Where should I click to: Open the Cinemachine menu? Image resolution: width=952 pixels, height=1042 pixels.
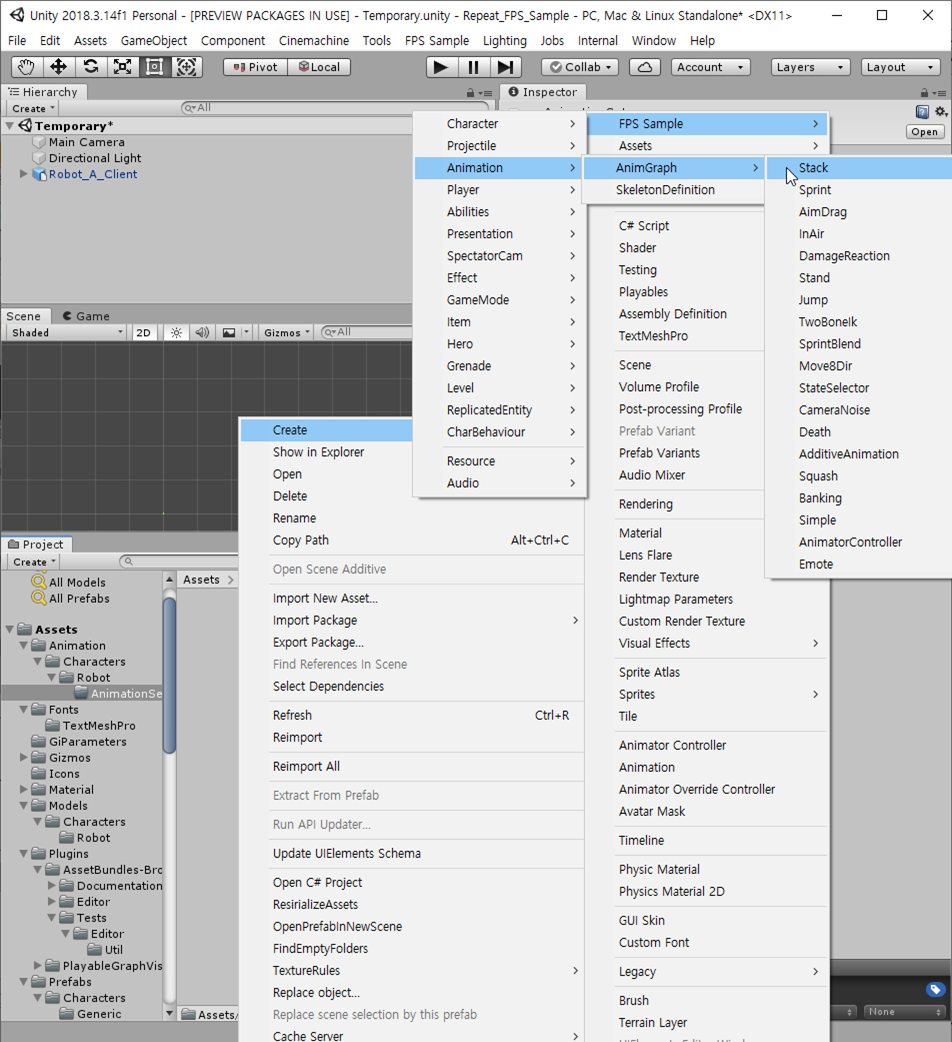click(x=314, y=41)
